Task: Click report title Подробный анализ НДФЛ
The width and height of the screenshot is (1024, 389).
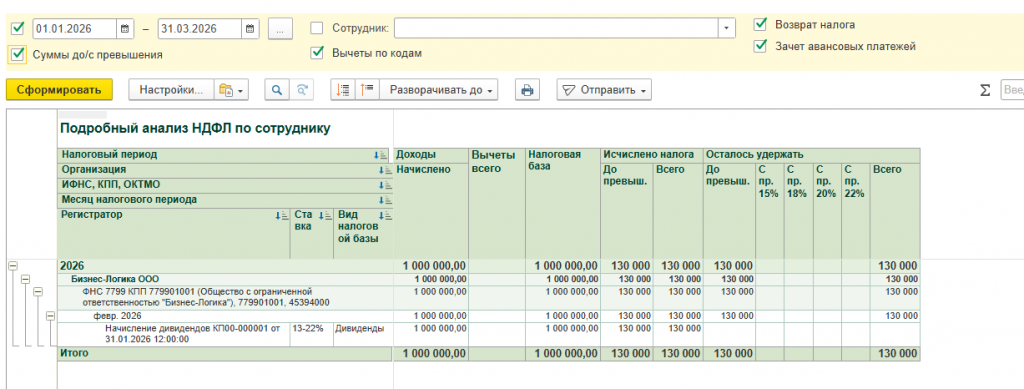Action: [195, 129]
